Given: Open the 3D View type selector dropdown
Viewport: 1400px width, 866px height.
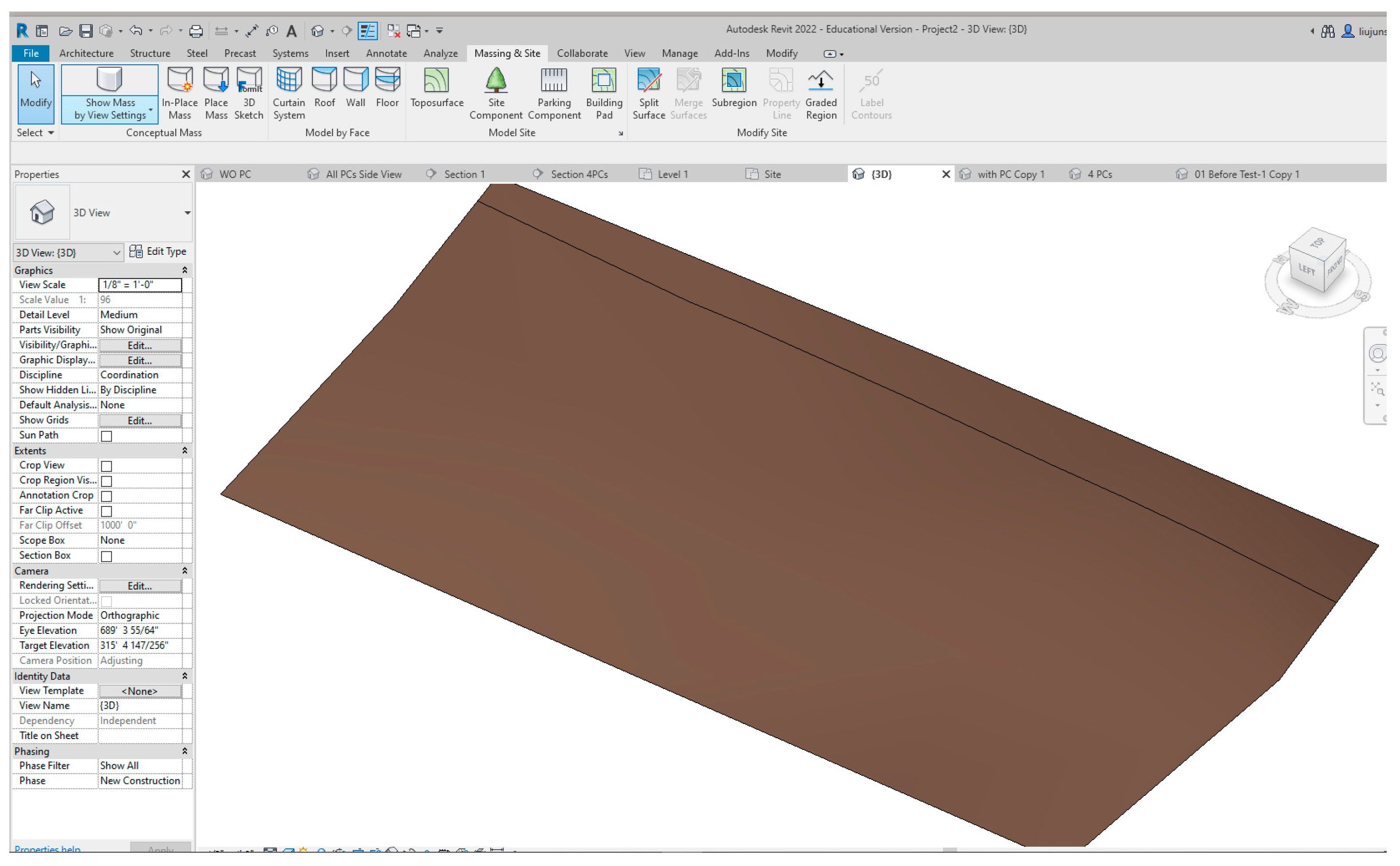Looking at the screenshot, I should coord(187,213).
